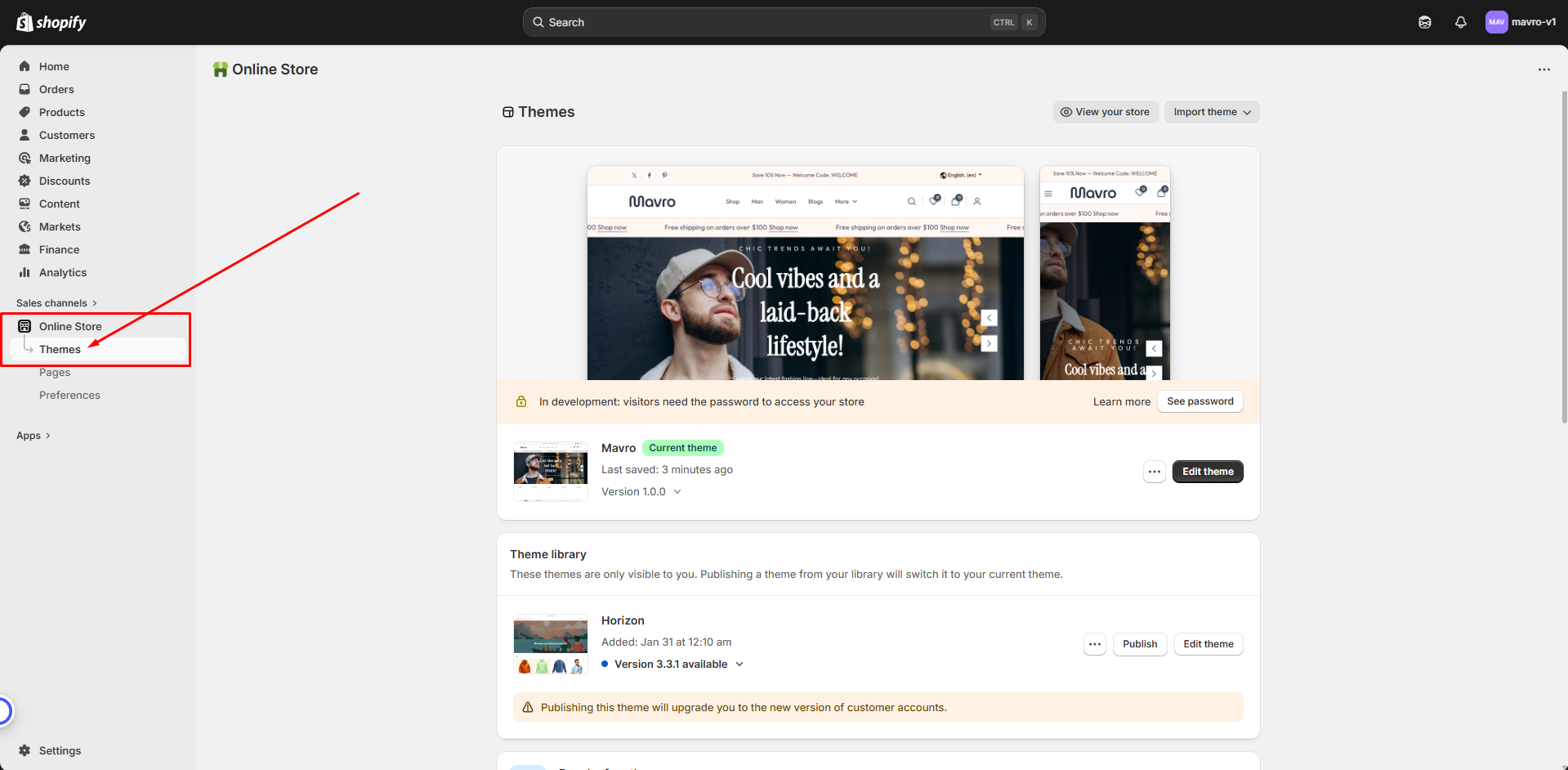Open the Markets section
The width and height of the screenshot is (1568, 770).
pos(59,226)
